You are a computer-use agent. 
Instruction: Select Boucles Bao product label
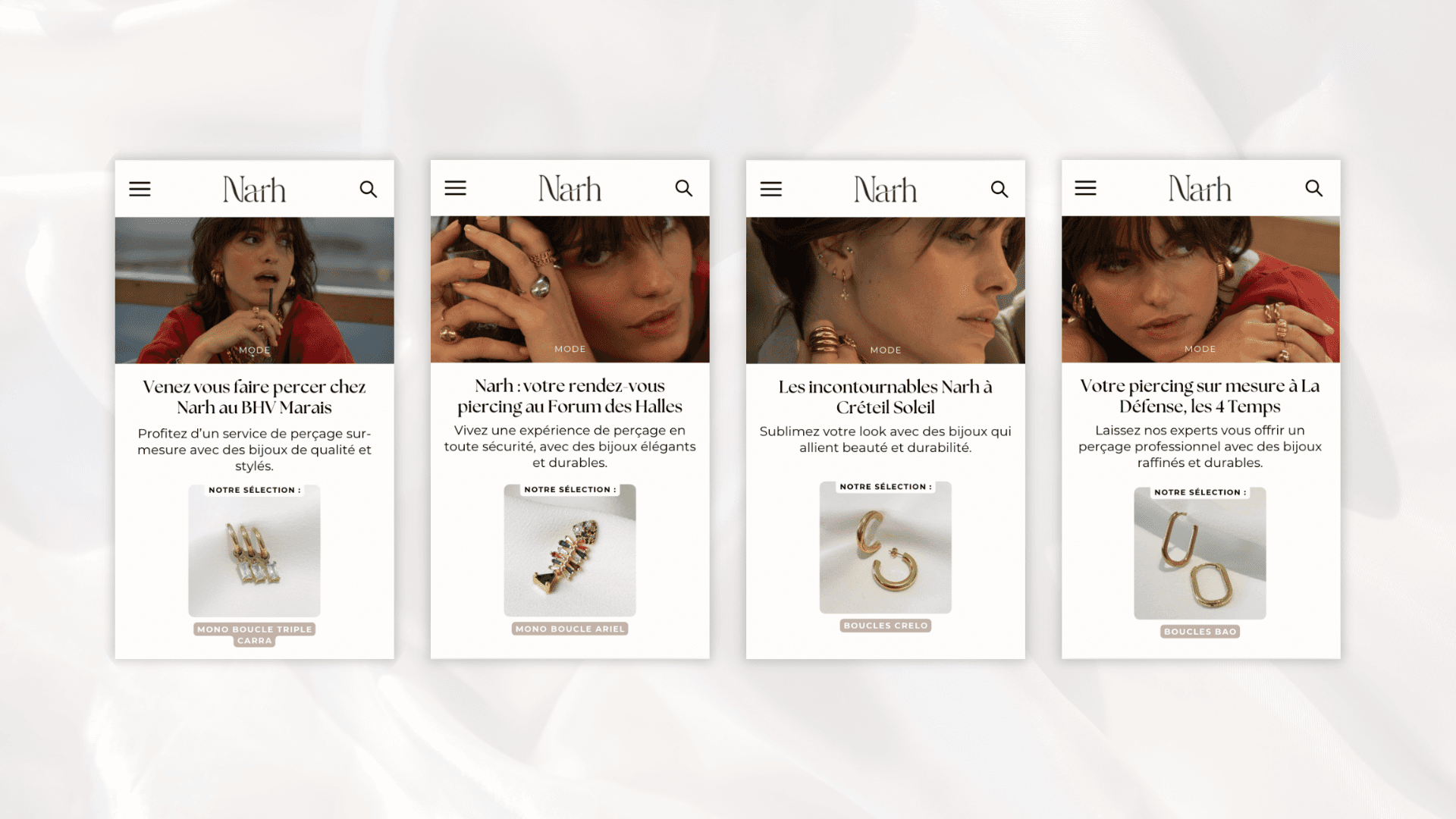tap(1200, 632)
